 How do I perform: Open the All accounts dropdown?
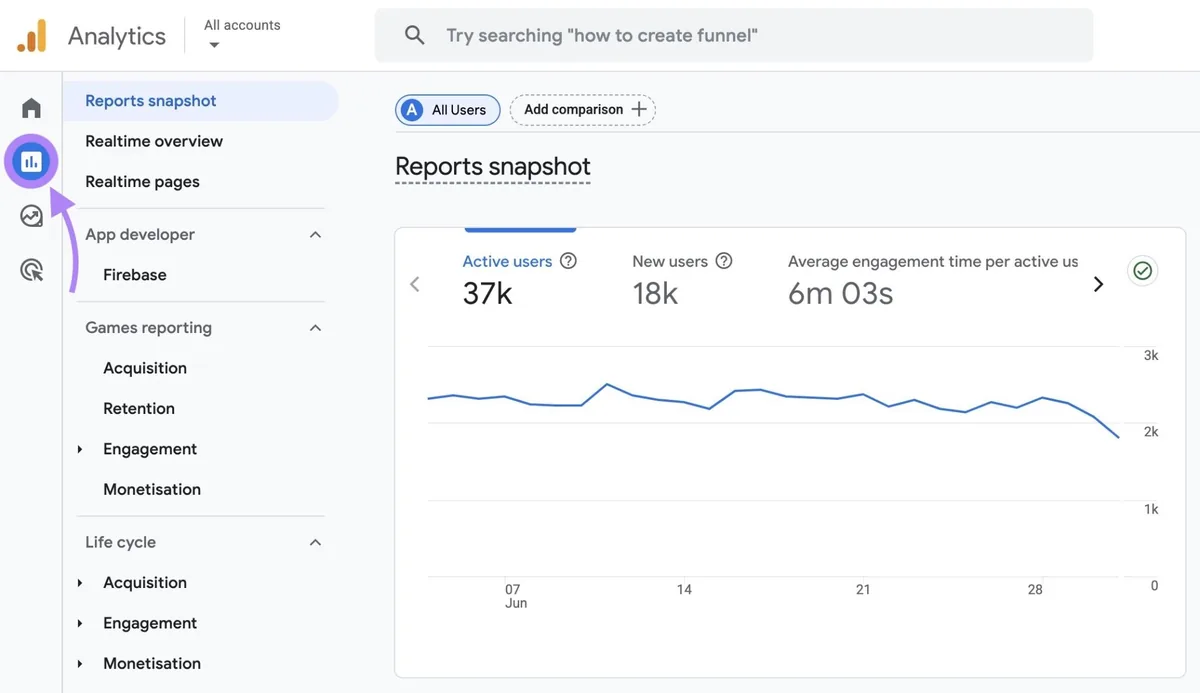(242, 34)
